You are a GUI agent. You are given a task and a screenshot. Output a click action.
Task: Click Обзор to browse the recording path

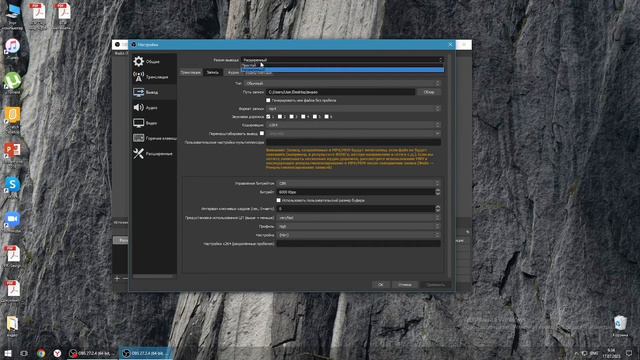[429, 92]
